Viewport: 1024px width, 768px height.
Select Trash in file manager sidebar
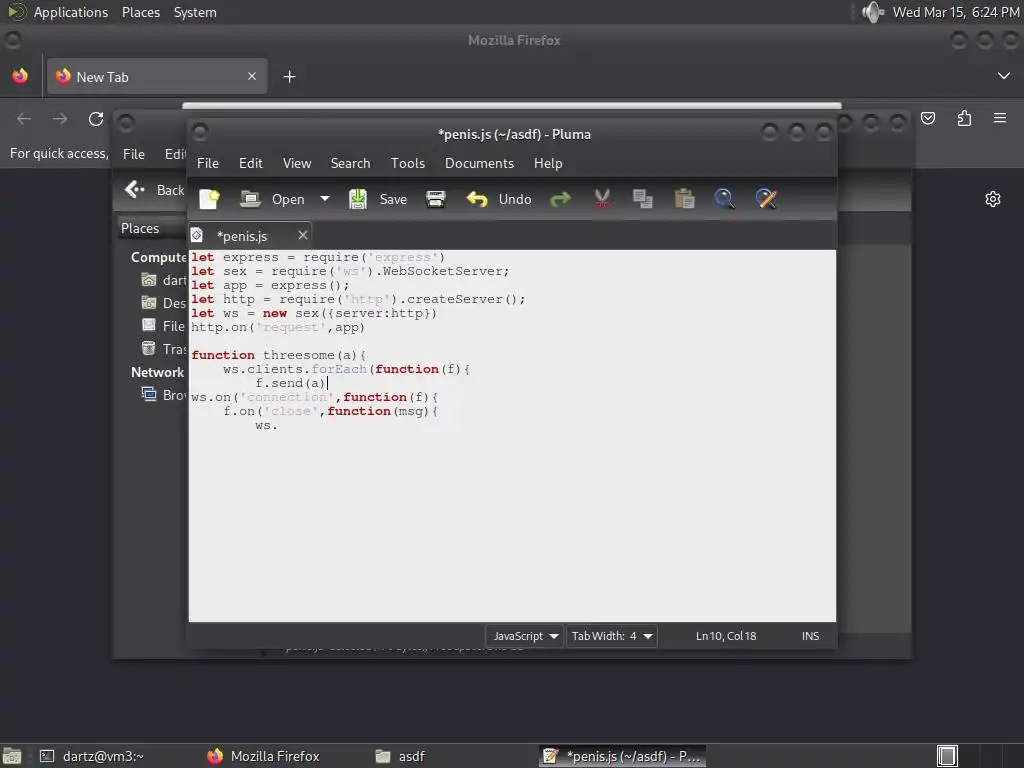tap(164, 349)
